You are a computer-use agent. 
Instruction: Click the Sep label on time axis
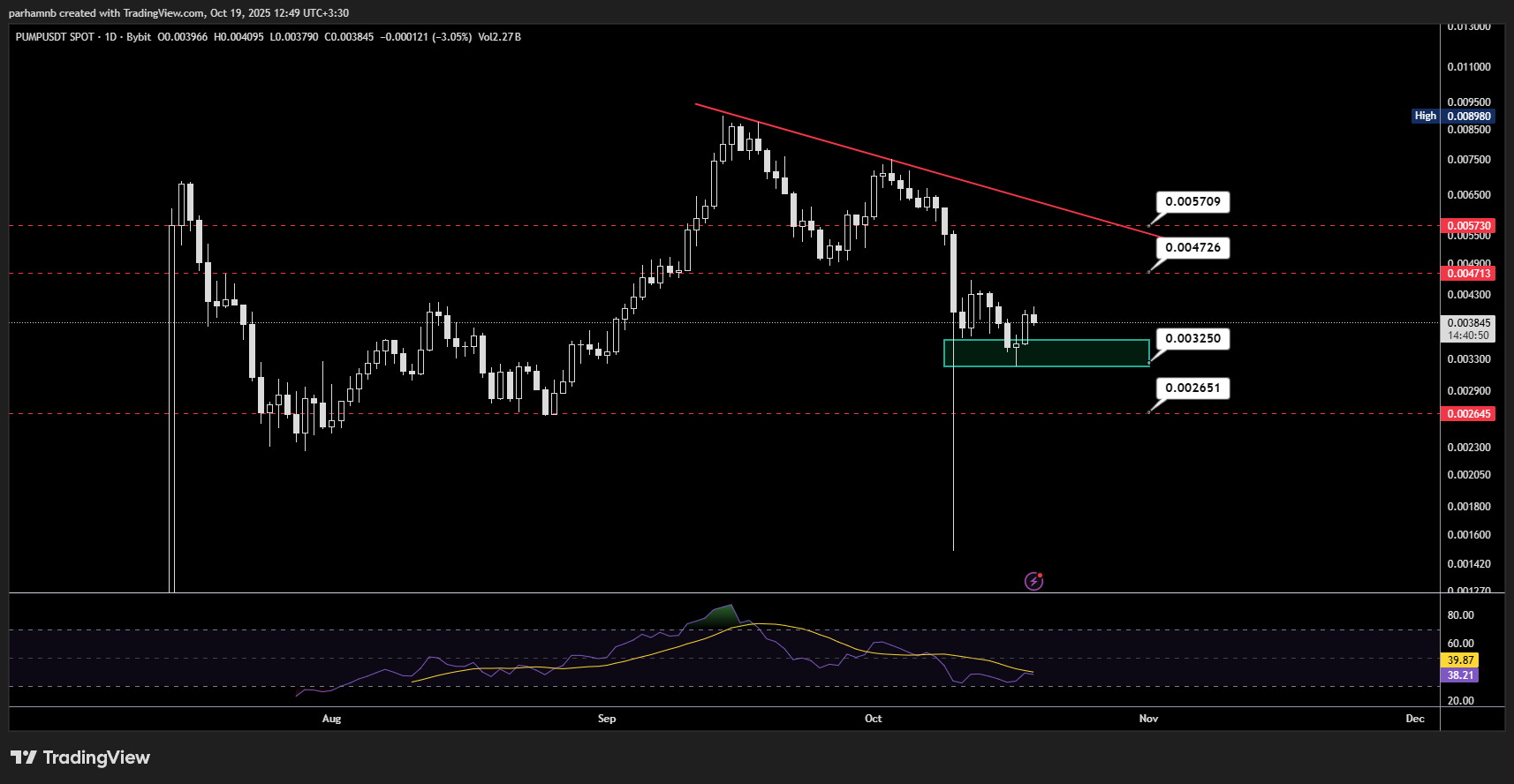click(607, 719)
